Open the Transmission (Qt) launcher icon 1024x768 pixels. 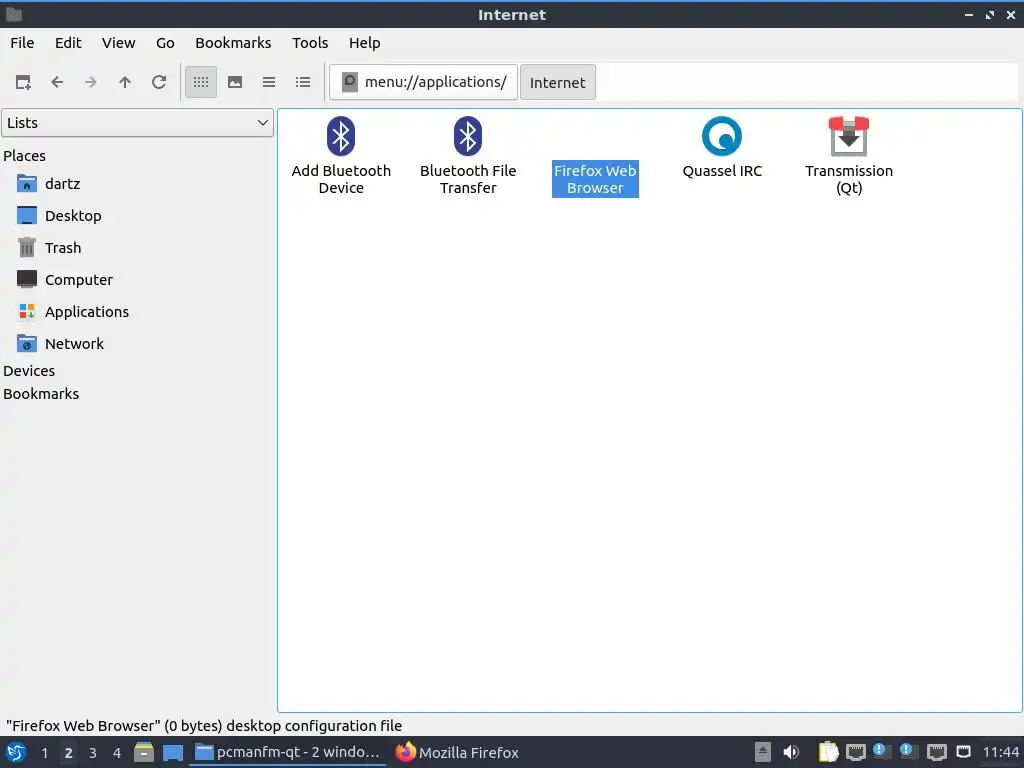[848, 136]
